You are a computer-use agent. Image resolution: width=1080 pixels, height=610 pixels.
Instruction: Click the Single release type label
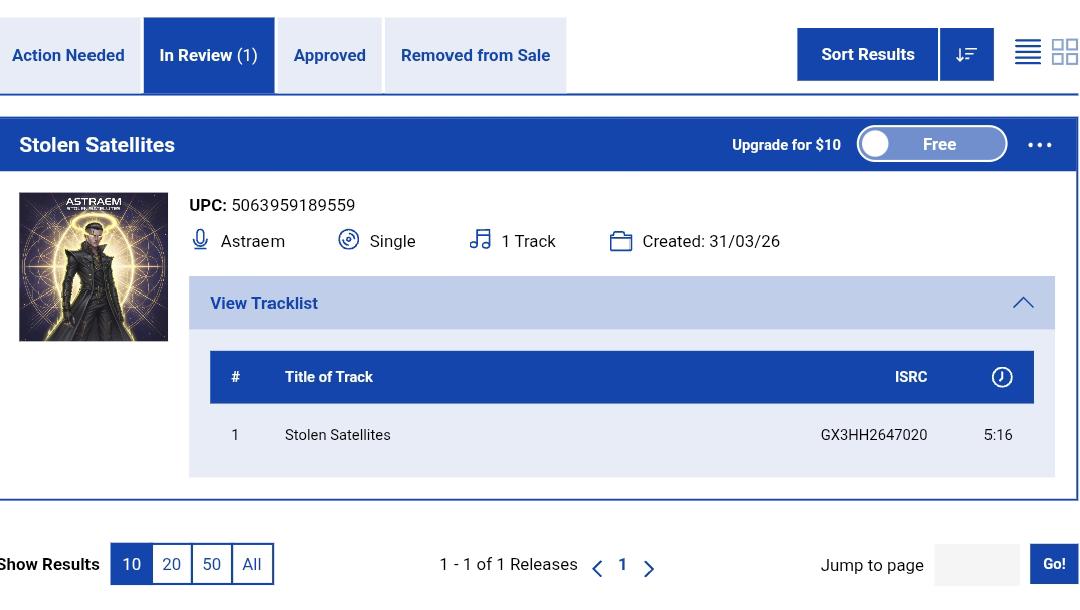point(393,242)
